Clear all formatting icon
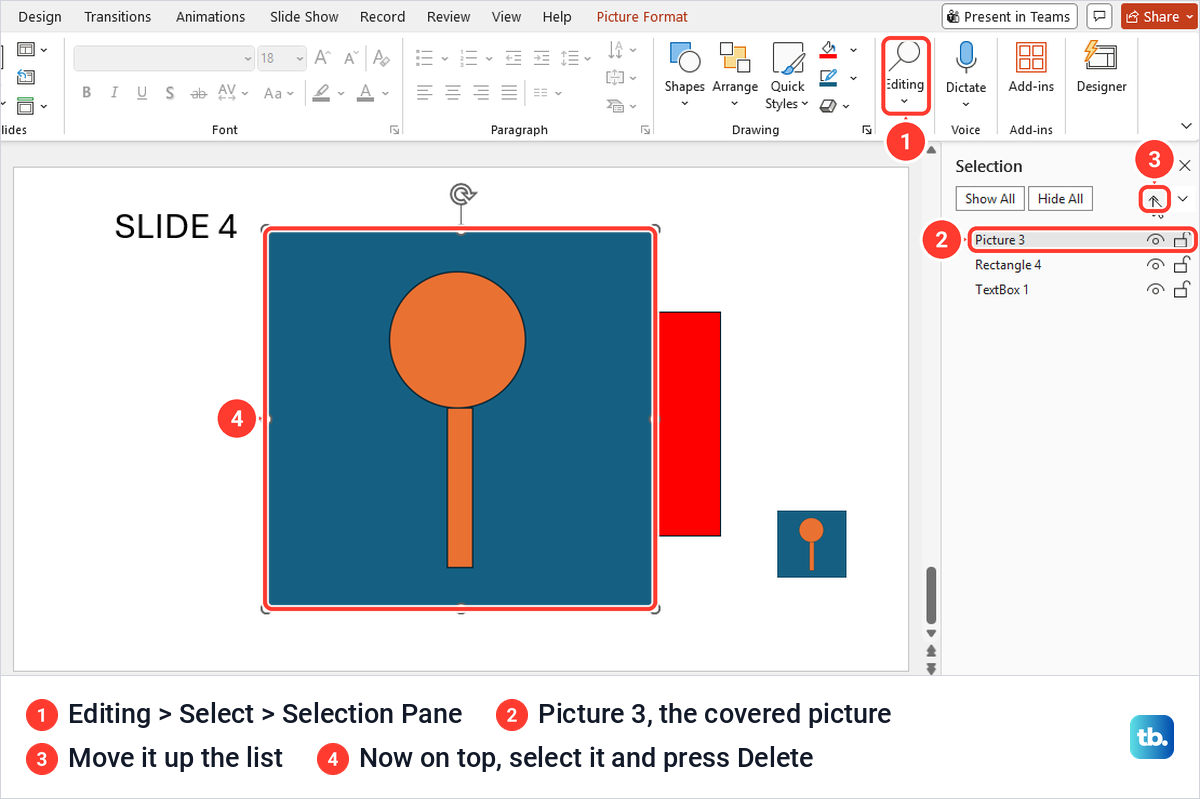The image size is (1200, 799). pos(381,58)
